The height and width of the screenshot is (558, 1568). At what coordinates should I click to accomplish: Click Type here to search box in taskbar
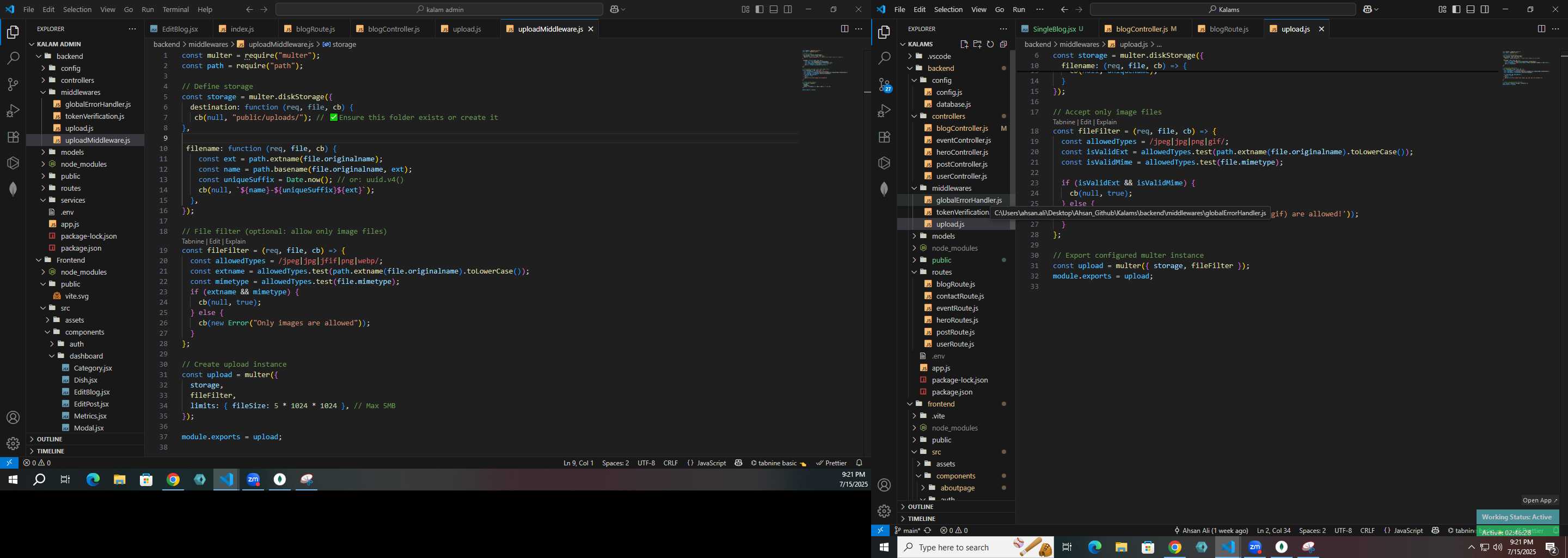pyautogui.click(x=975, y=547)
